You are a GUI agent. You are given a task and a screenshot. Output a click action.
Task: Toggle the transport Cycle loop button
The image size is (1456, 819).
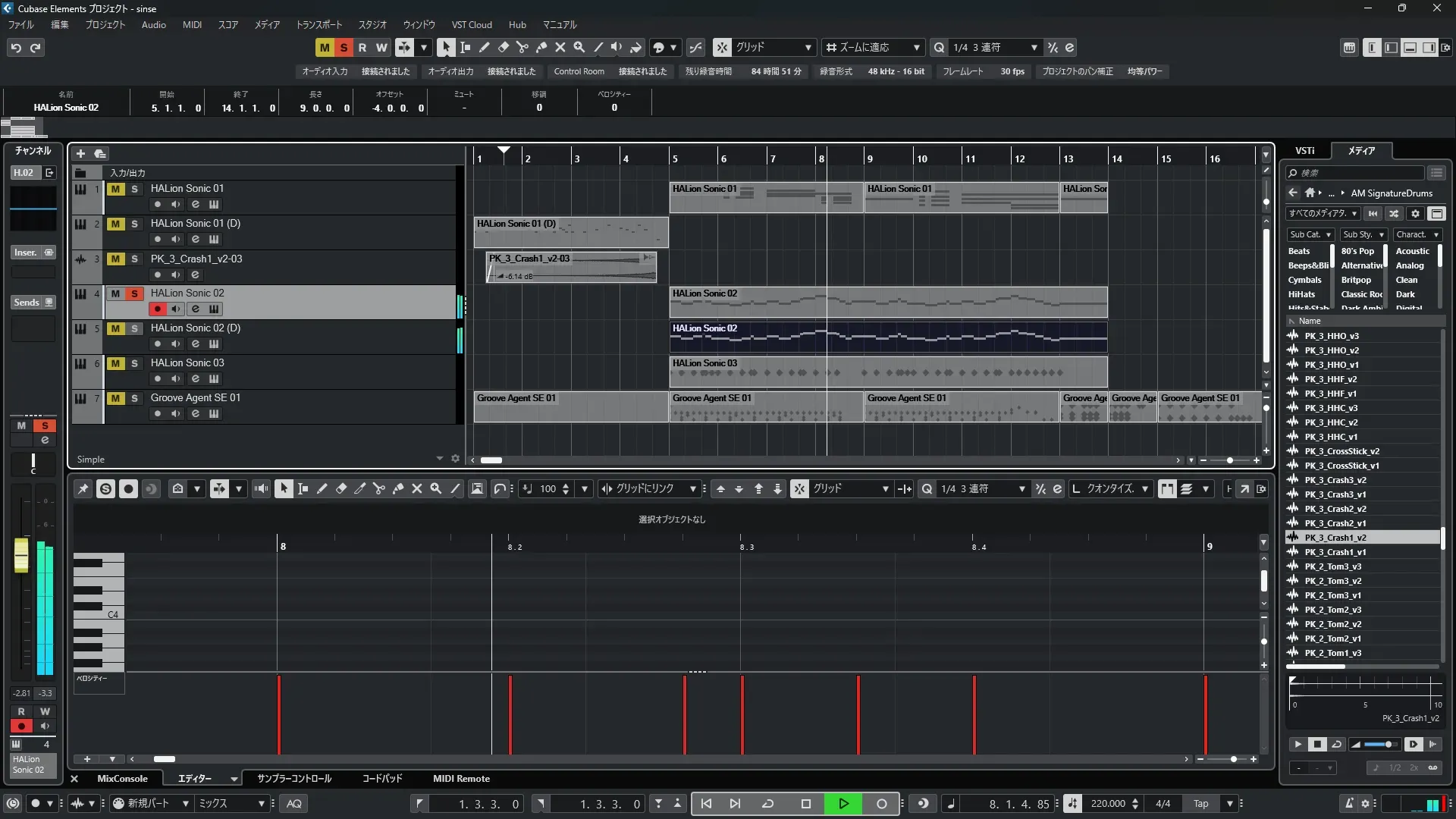coord(767,804)
